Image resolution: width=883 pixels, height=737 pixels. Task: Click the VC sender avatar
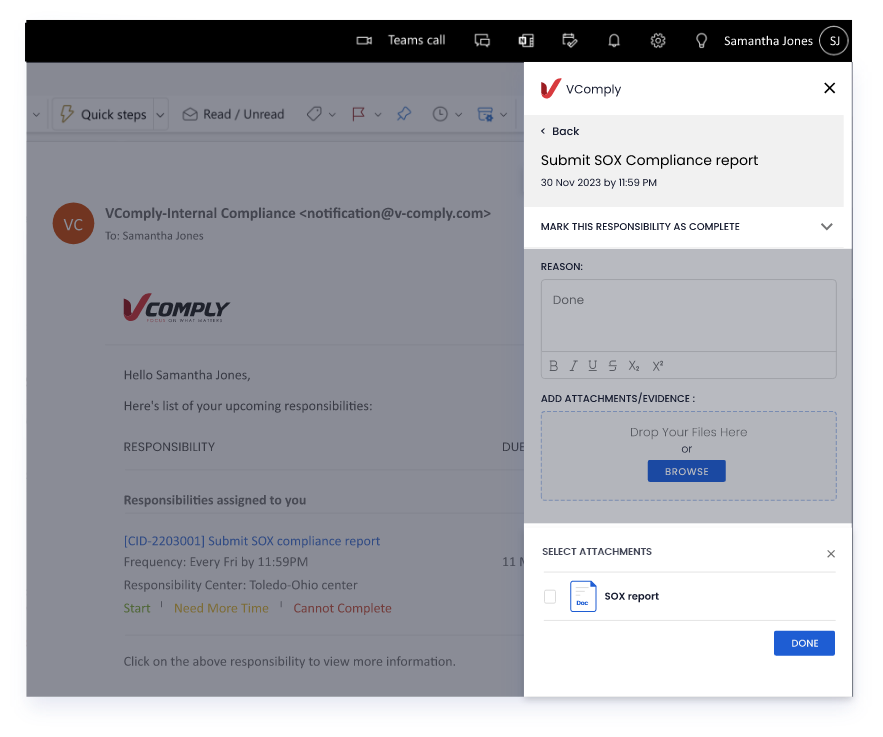pyautogui.click(x=73, y=224)
